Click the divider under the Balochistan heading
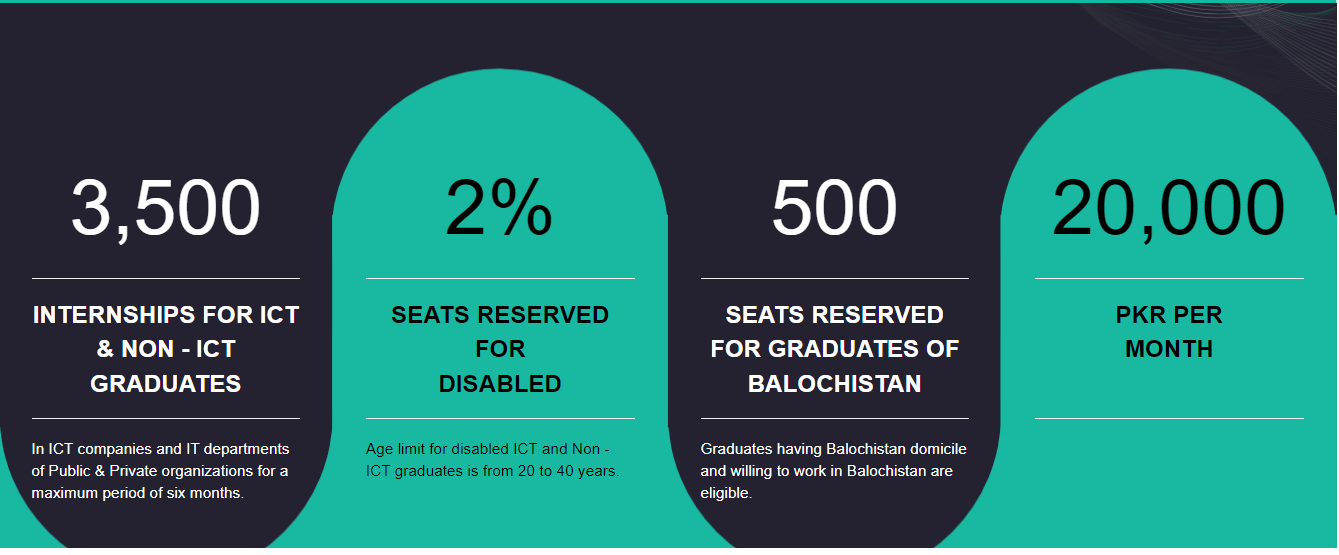 pos(834,418)
